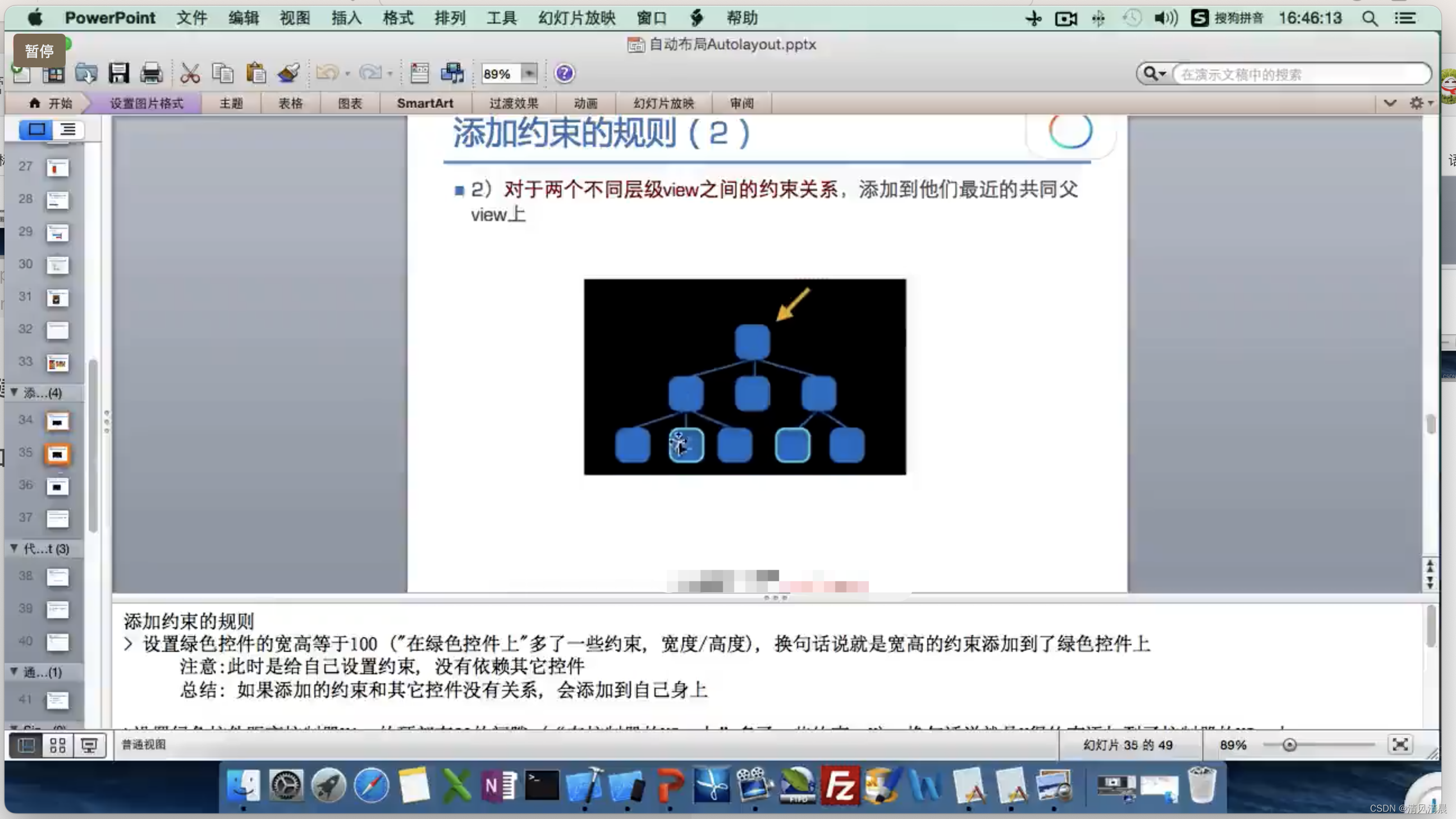
Task: Collapse the 代...t (3) slide section
Action: (x=14, y=548)
